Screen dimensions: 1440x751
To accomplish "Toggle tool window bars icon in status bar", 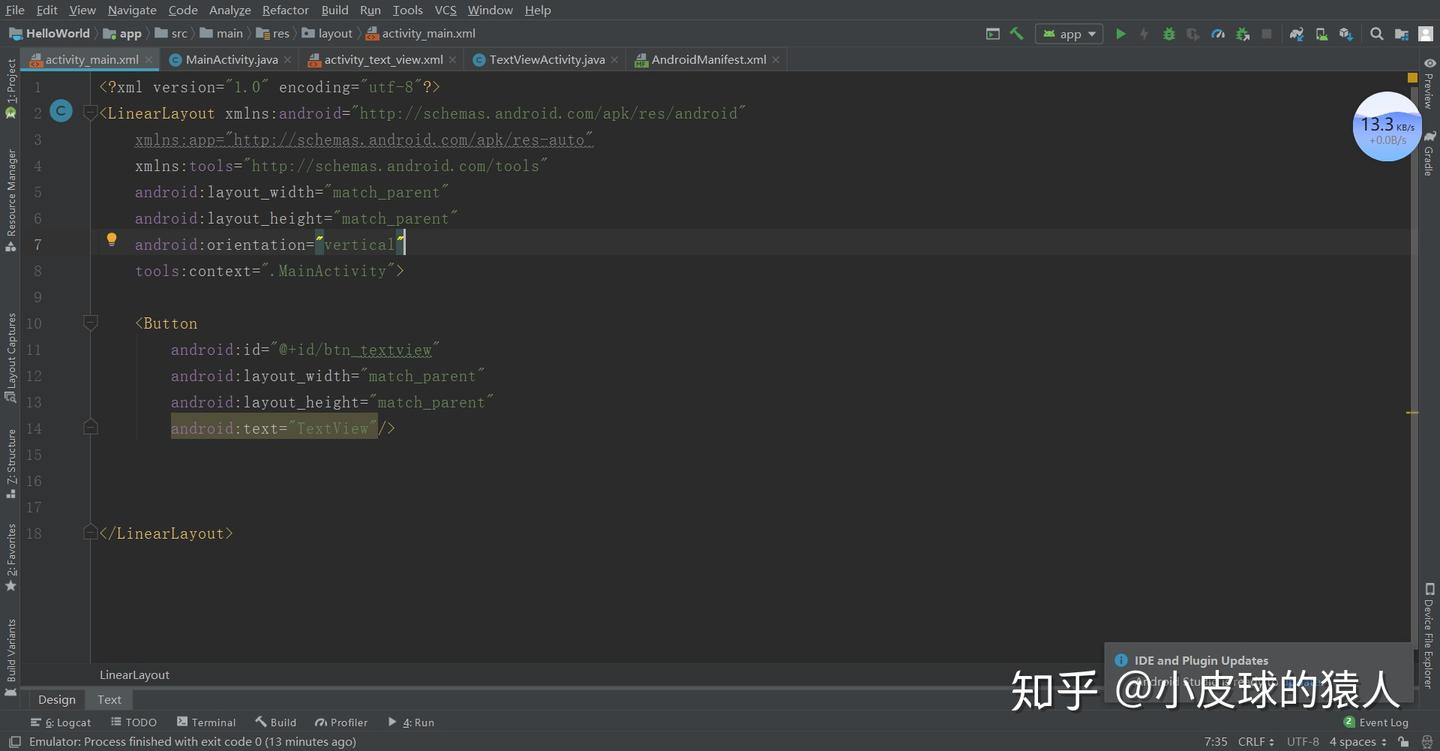I will pyautogui.click(x=15, y=742).
